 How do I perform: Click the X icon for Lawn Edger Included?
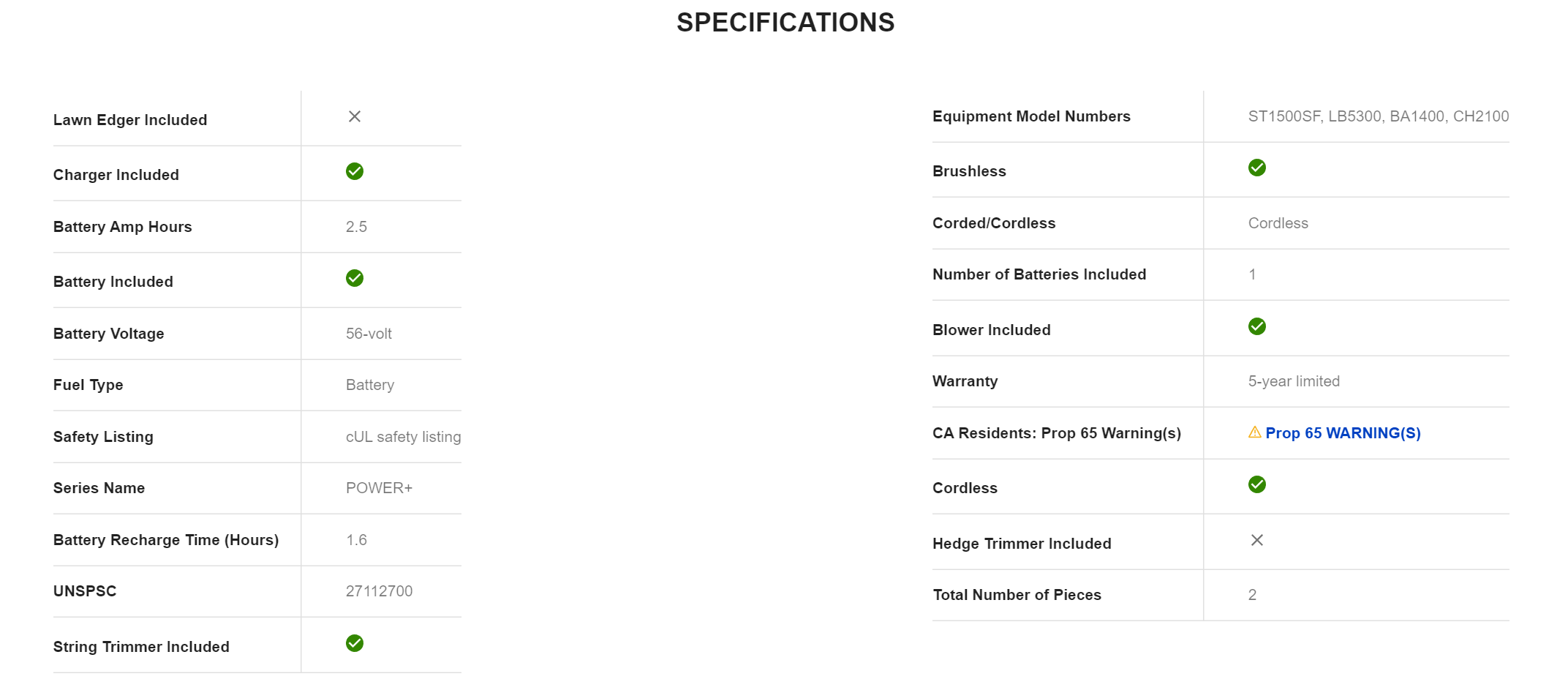tap(355, 116)
